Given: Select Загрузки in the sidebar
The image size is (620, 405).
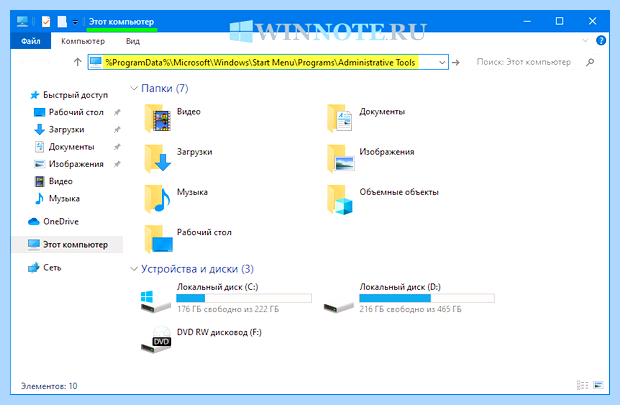Looking at the screenshot, I should [66, 129].
